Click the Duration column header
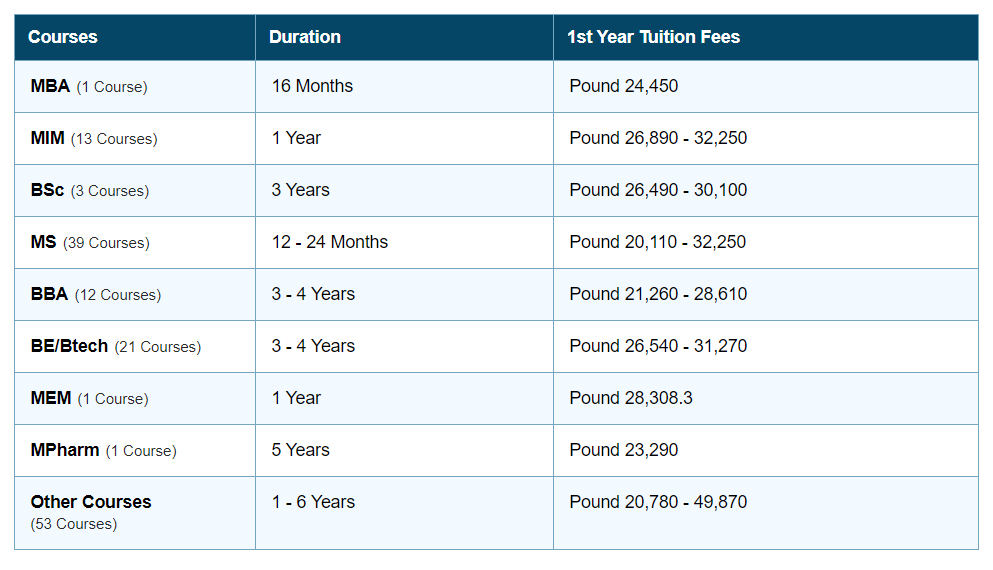Viewport: 993px width, 570px height. pyautogui.click(x=305, y=37)
